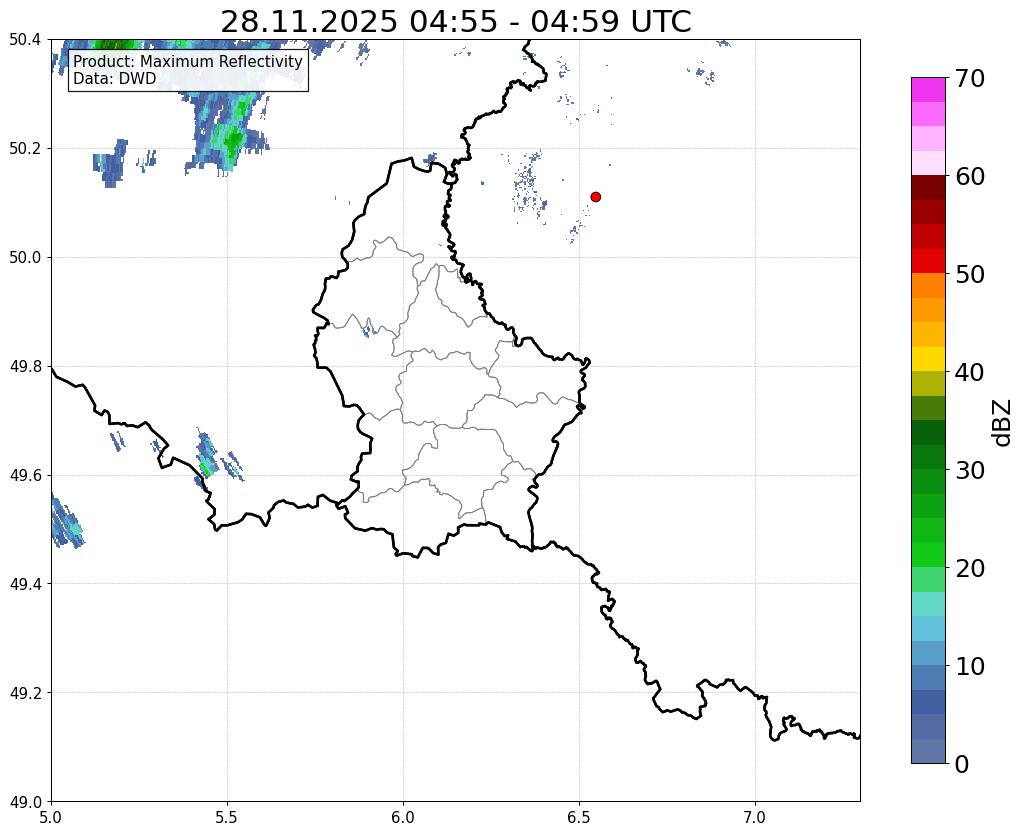1023x834 pixels.
Task: Click the 'Product: Maximum Reflectivity' label
Action: pyautogui.click(x=188, y=61)
